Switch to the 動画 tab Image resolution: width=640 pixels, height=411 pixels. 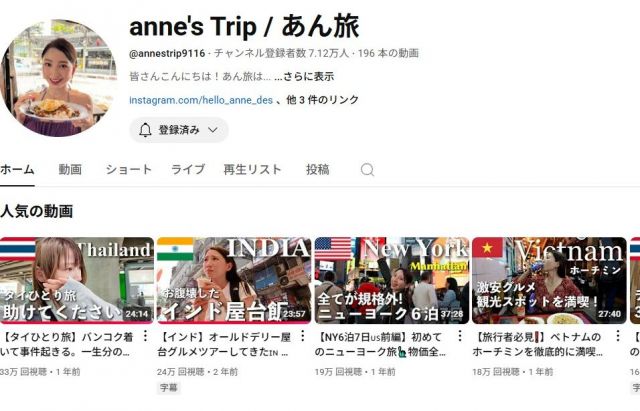70,169
